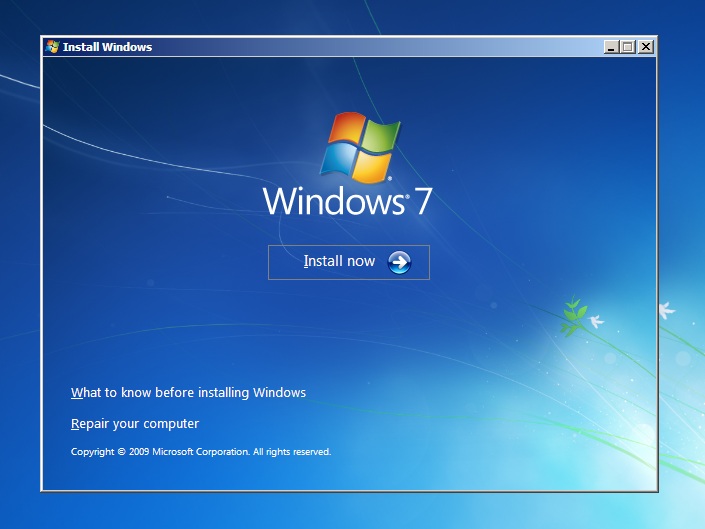705x529 pixels.
Task: Maximize the Install Windows window
Action: coord(628,47)
